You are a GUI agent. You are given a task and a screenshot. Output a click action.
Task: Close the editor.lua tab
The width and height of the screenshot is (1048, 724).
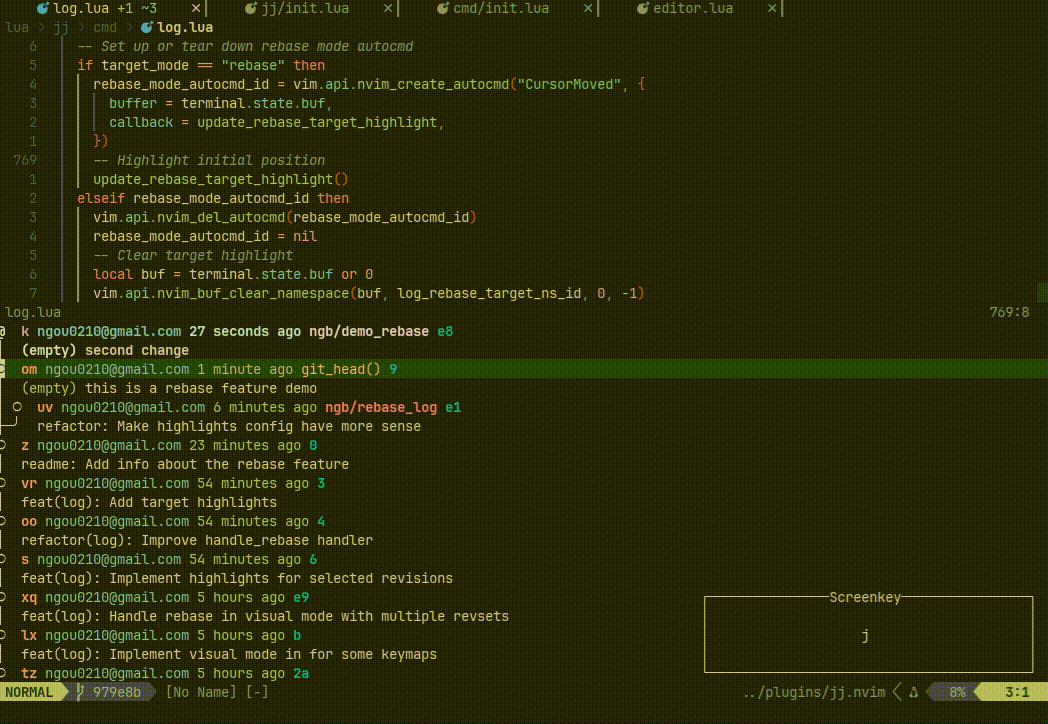(x=772, y=9)
